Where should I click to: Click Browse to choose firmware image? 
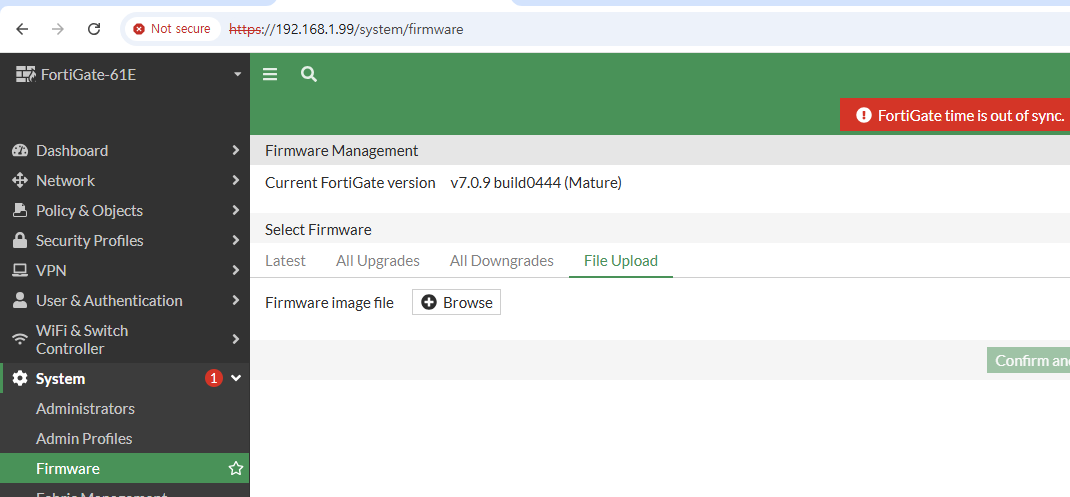tap(457, 302)
